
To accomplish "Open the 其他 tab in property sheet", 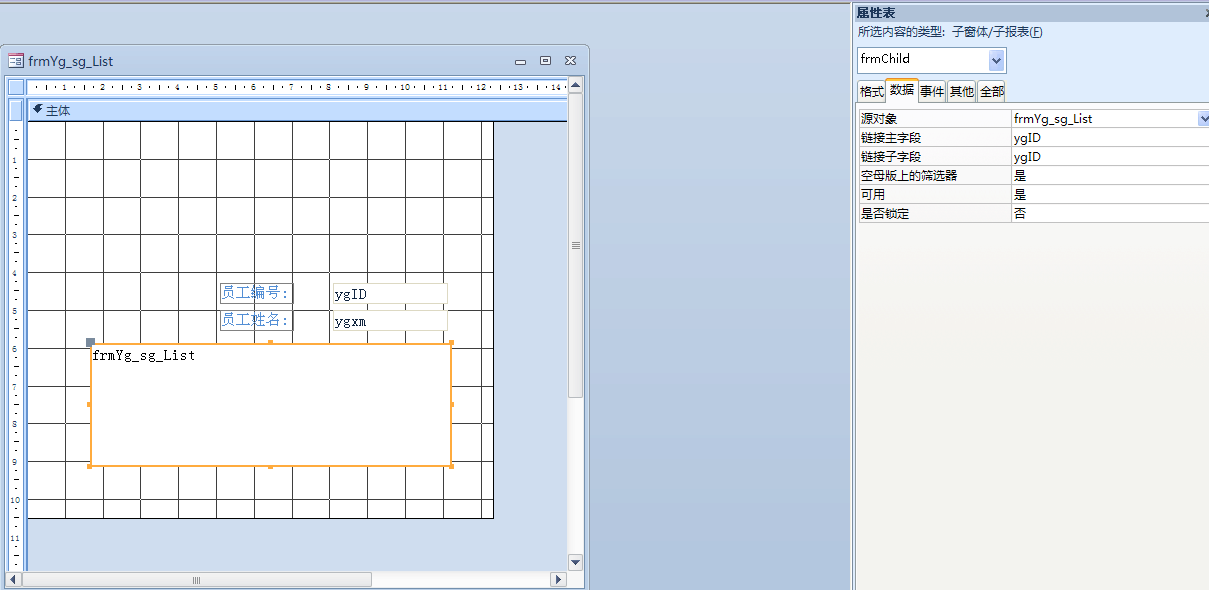I will point(961,91).
